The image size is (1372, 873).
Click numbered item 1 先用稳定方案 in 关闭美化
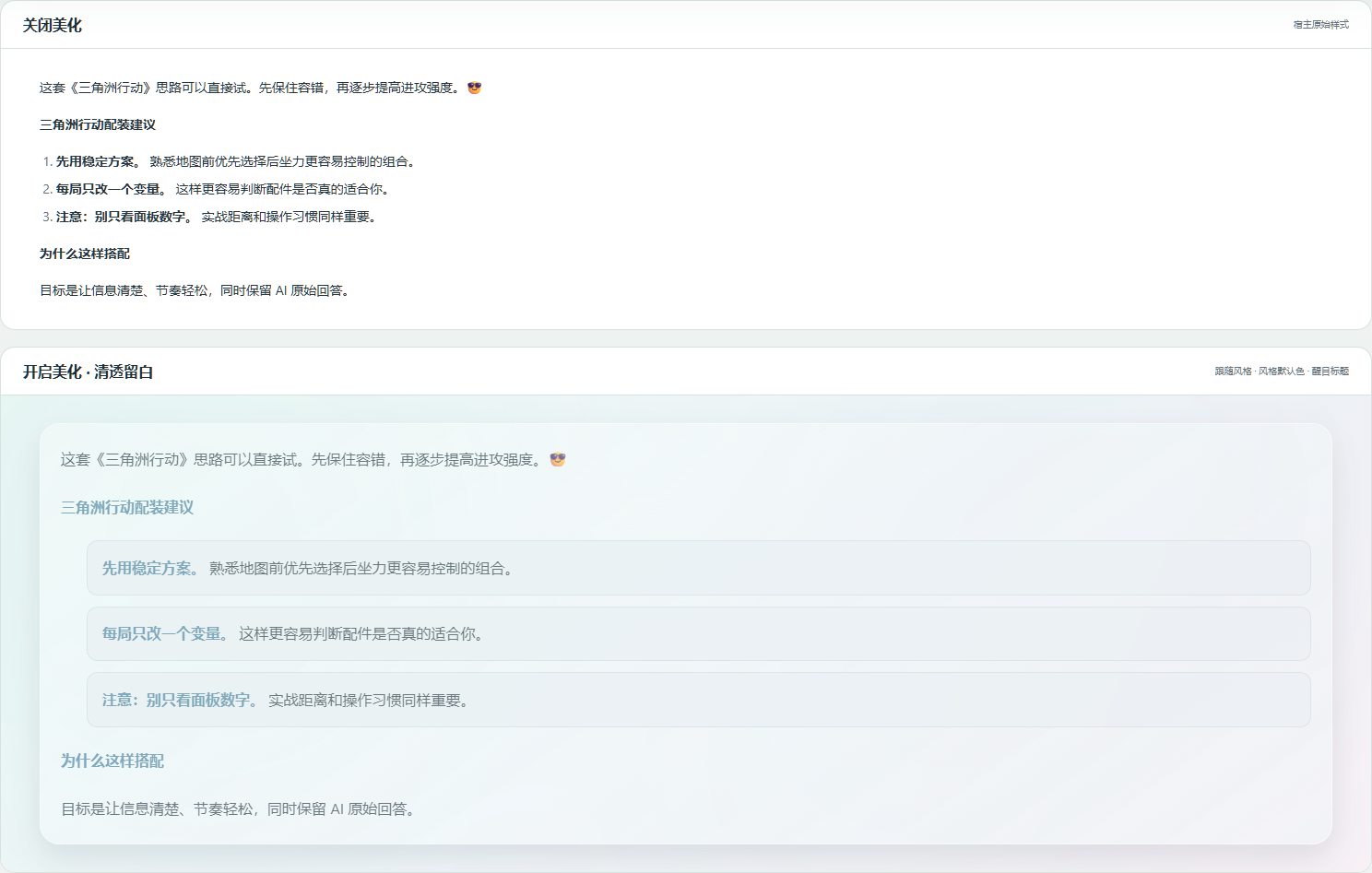point(231,161)
